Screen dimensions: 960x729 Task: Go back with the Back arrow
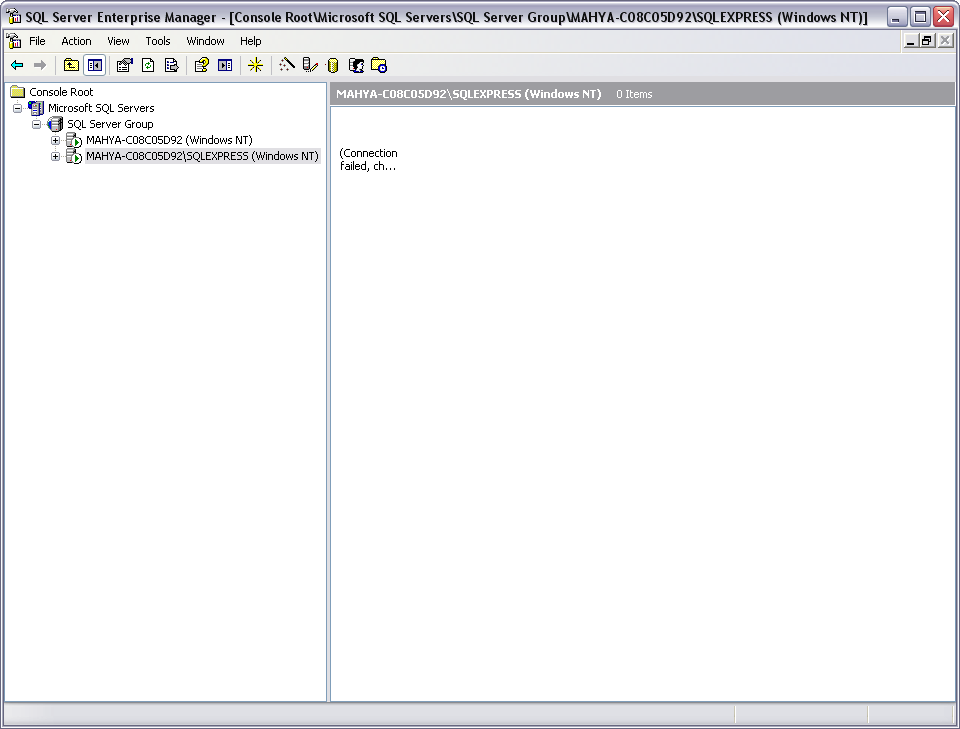click(x=17, y=65)
